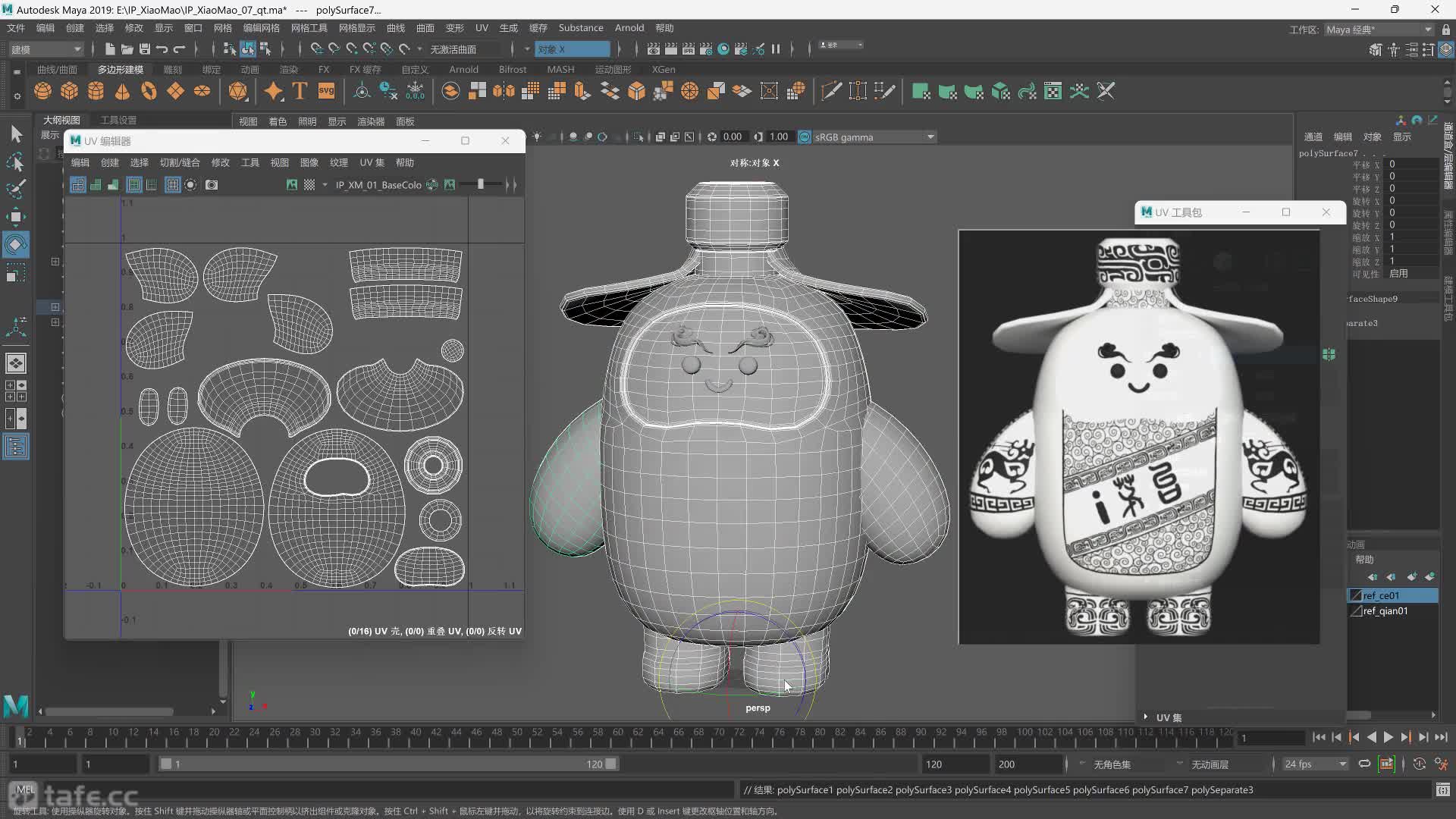Toggle UV editor wireframe display
The image size is (1456, 819).
coord(78,185)
